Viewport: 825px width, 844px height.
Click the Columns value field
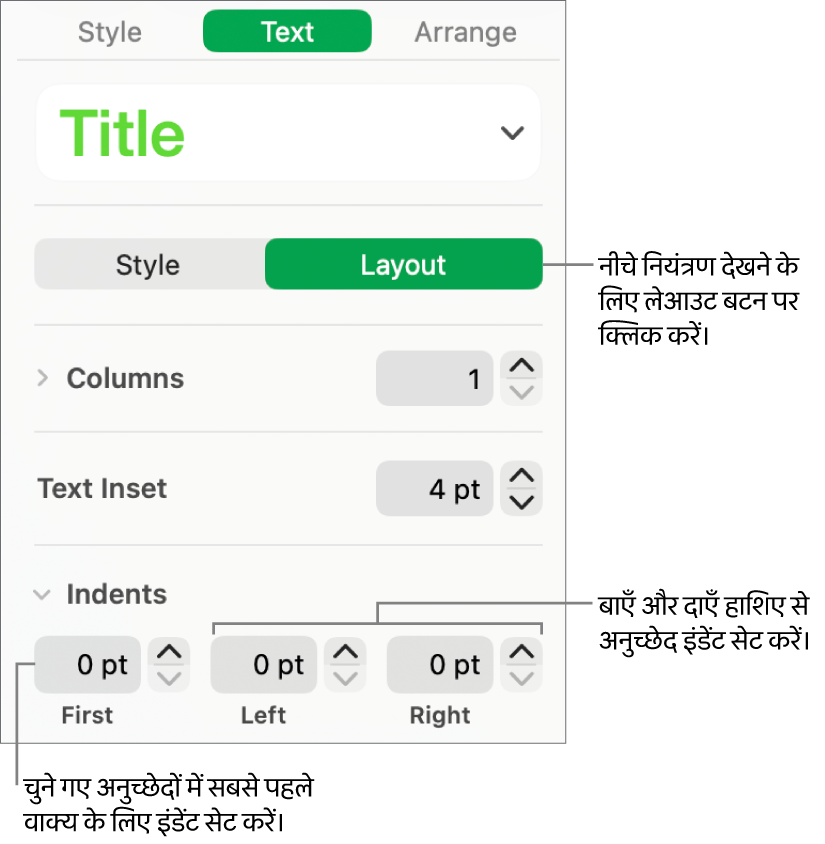435,378
